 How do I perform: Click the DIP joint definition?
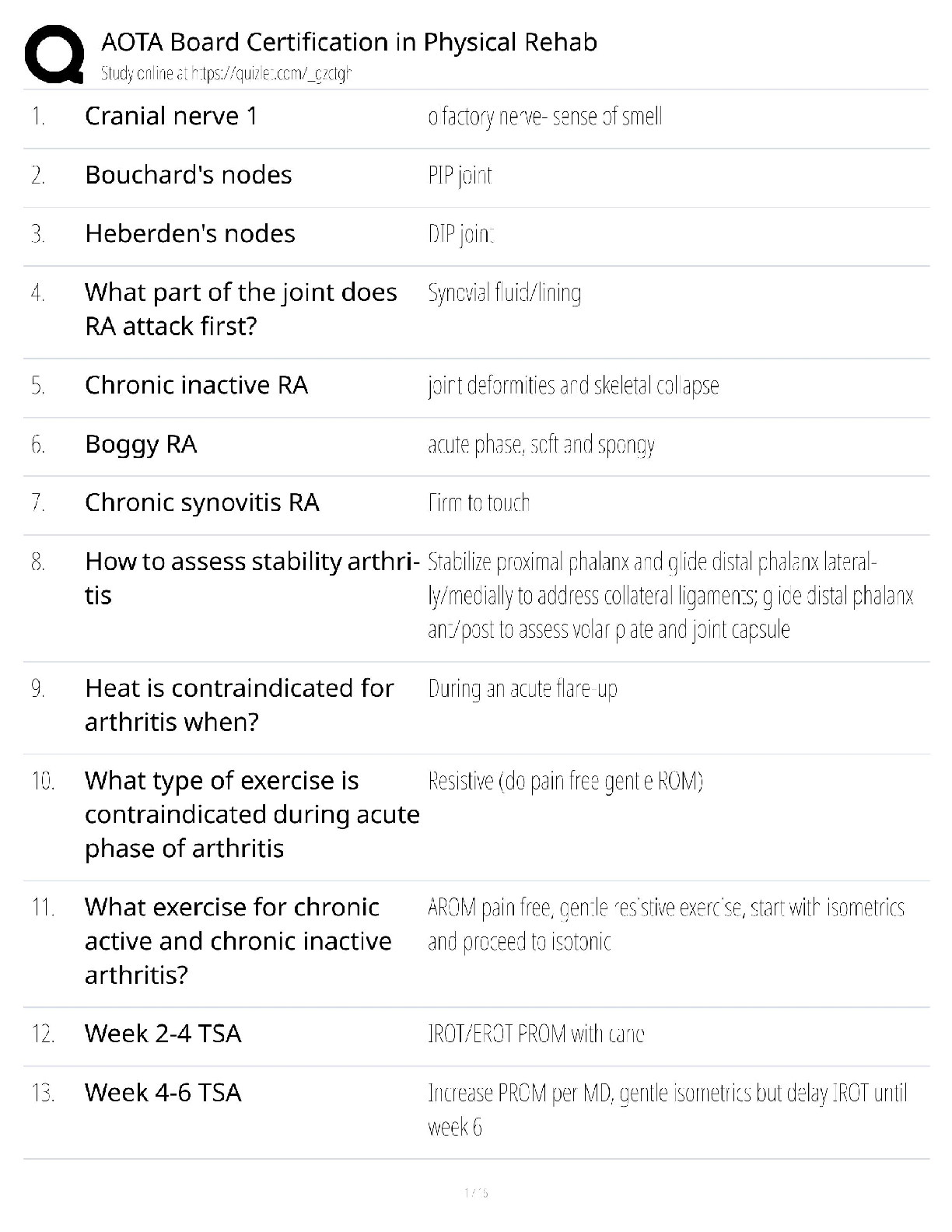coord(461,234)
